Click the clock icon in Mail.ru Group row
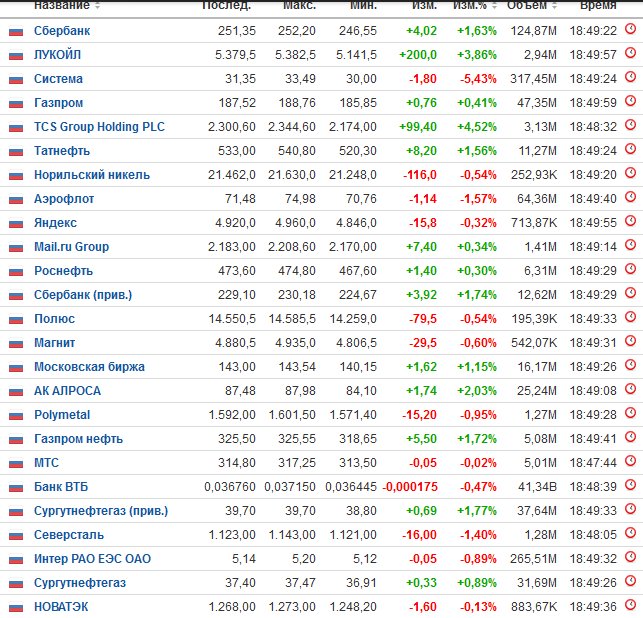This screenshot has height=618, width=643. (x=630, y=245)
